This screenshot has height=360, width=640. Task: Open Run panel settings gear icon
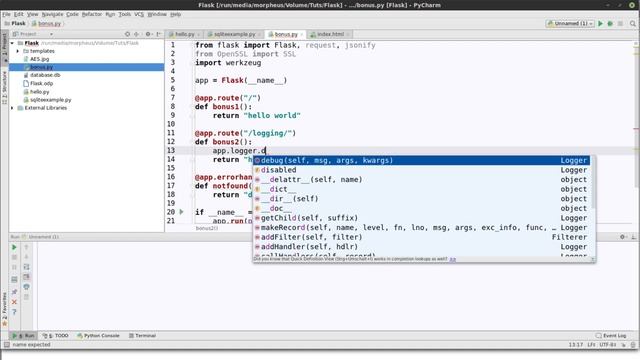point(623,237)
